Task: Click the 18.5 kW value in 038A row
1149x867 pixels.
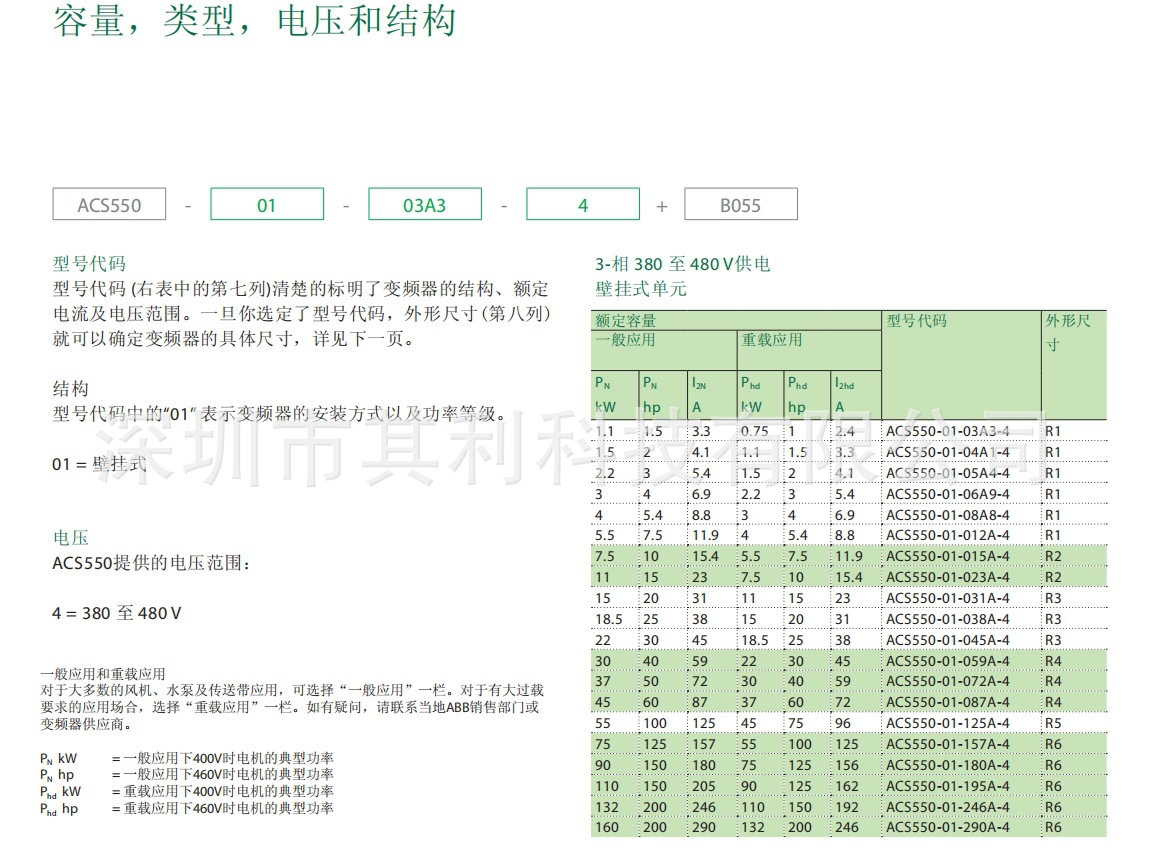Action: [609, 619]
